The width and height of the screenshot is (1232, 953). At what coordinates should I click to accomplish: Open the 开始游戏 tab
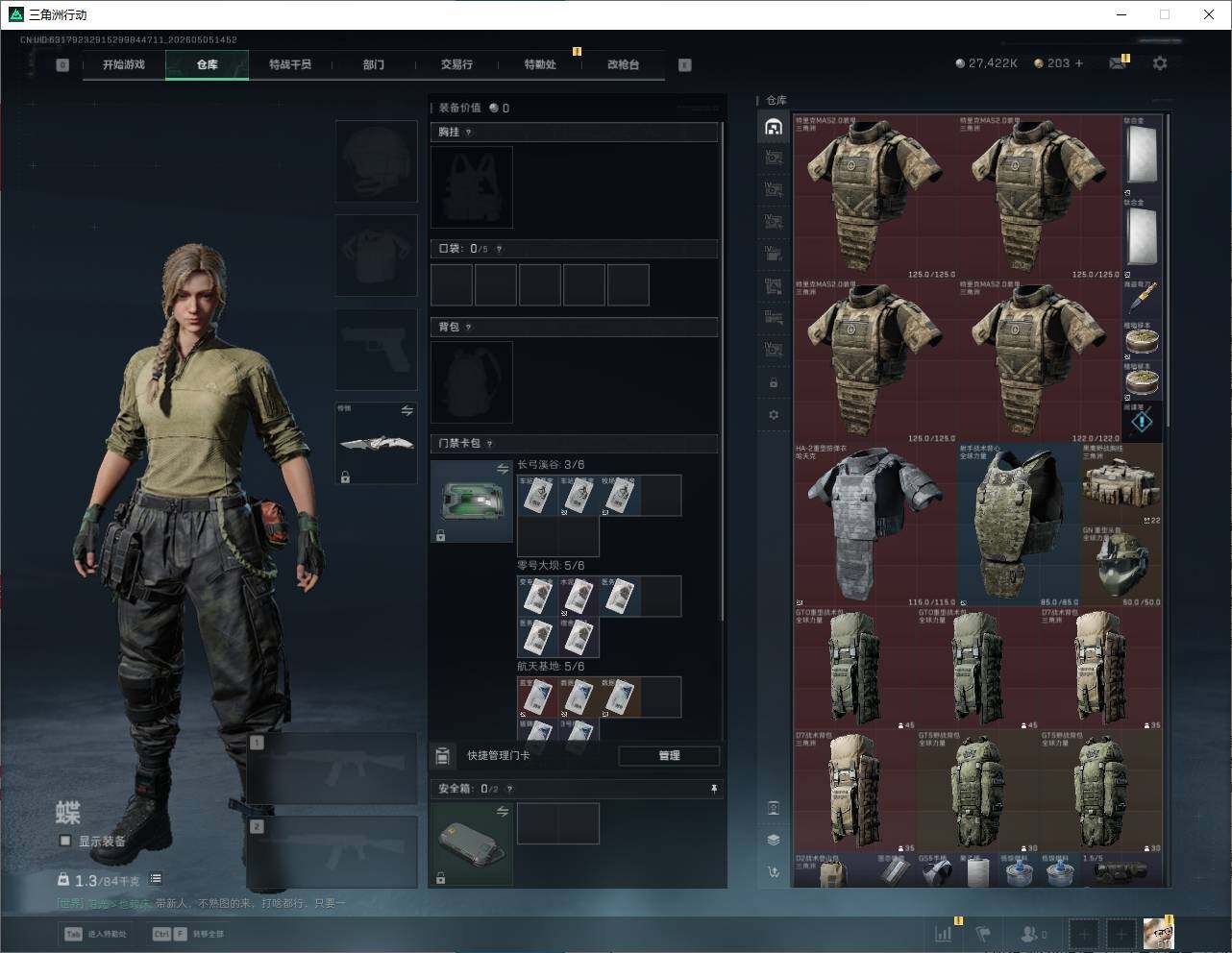click(124, 64)
